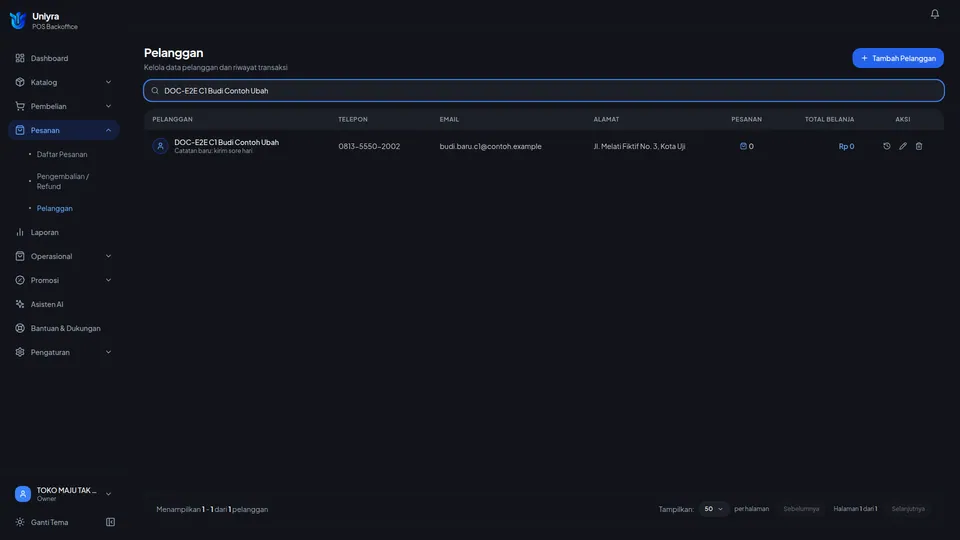Click TELEPON column header
Image resolution: width=960 pixels, height=540 pixels.
(x=353, y=119)
